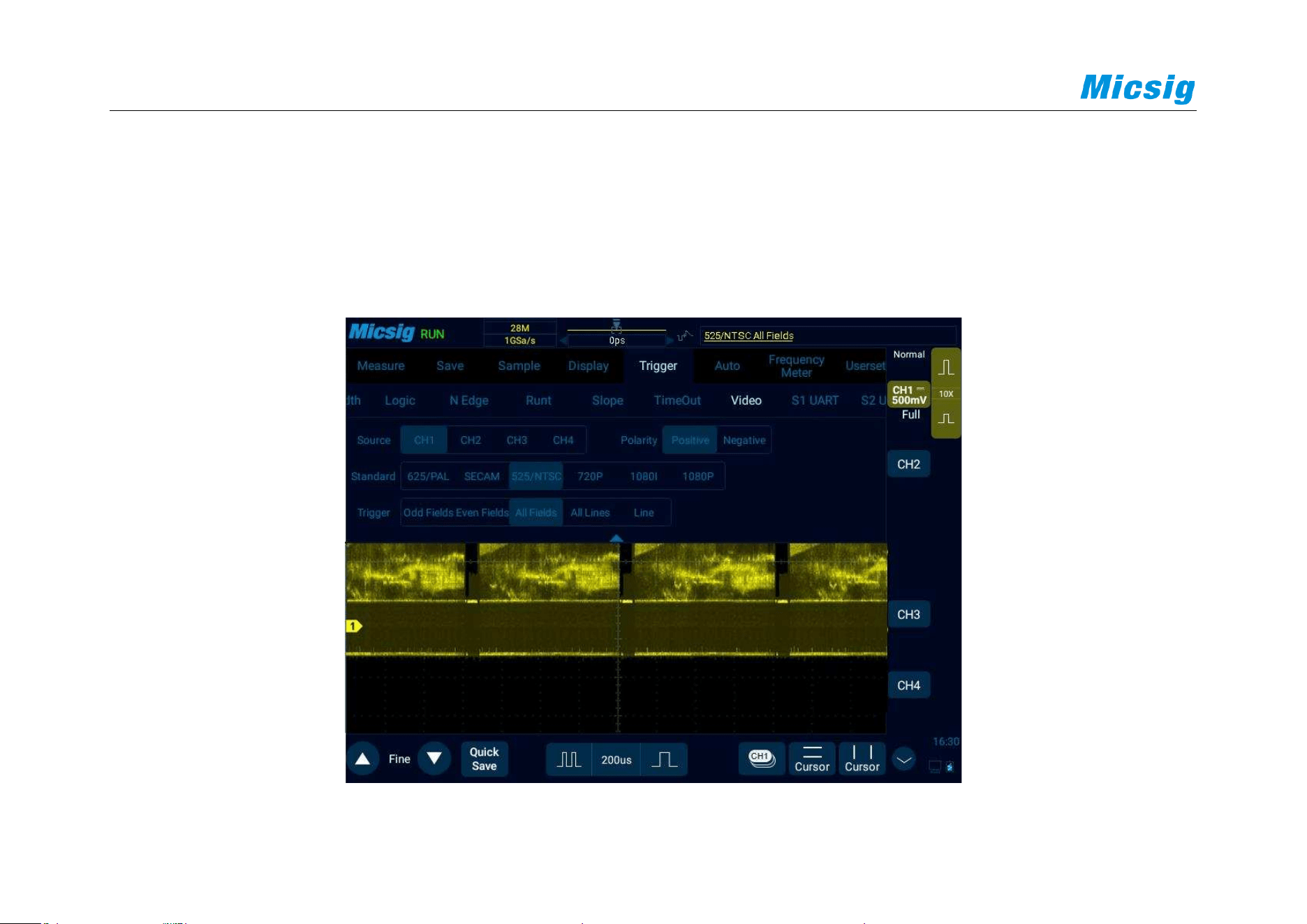Open the Auto tab
Screen dimensions: 1307x924
(x=727, y=366)
